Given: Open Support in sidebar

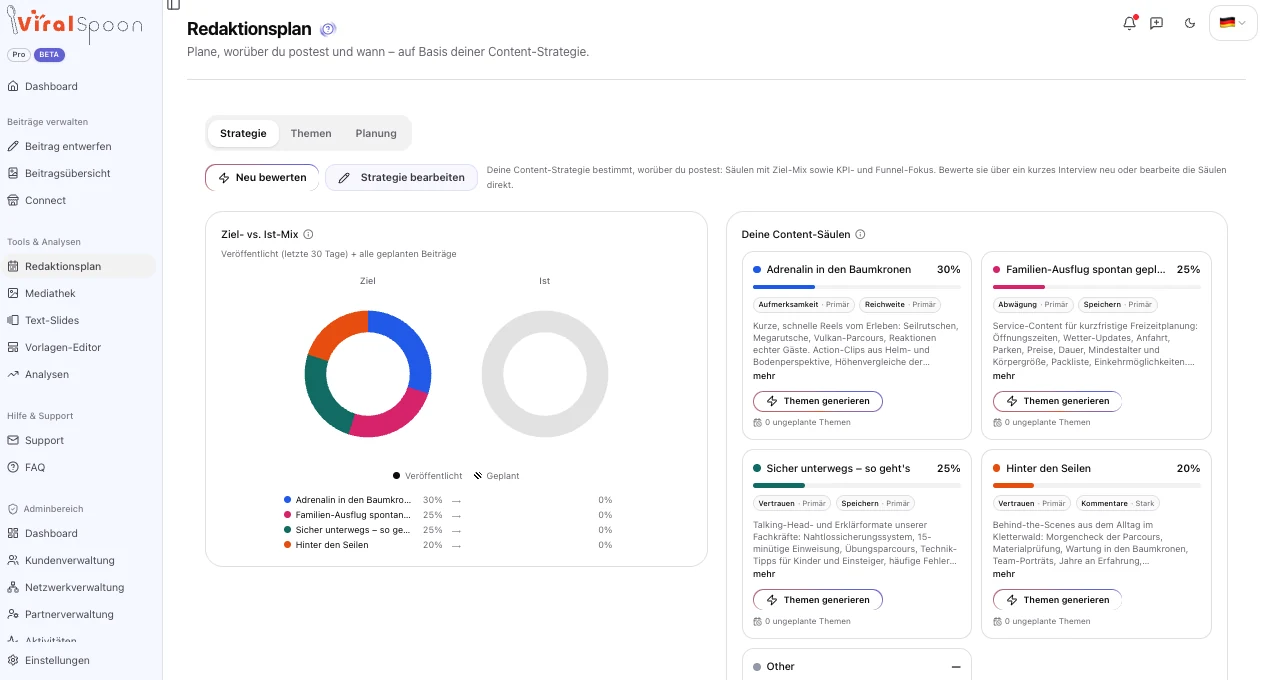Looking at the screenshot, I should coord(80,440).
